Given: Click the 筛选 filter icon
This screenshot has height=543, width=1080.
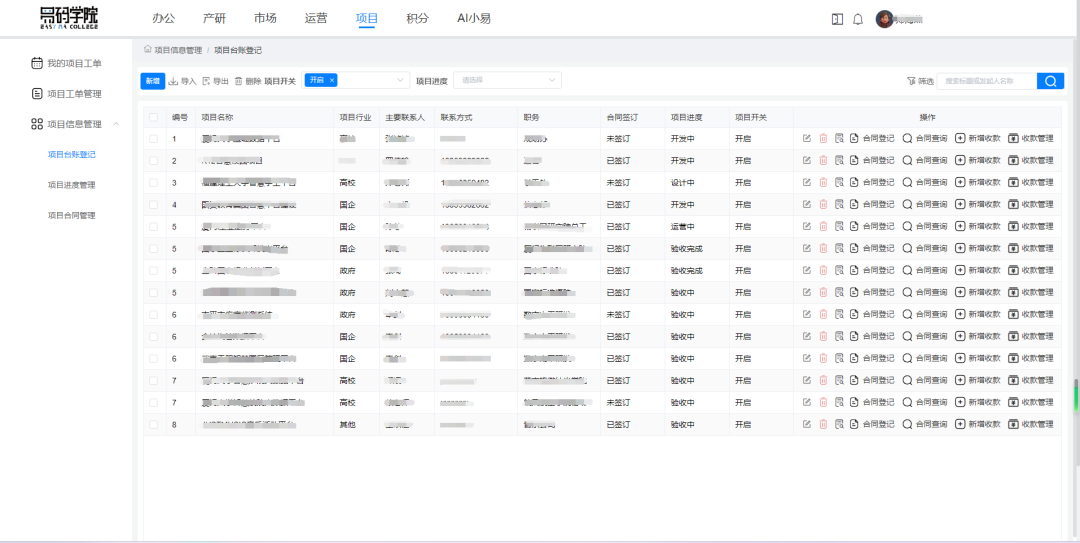Looking at the screenshot, I should 911,81.
